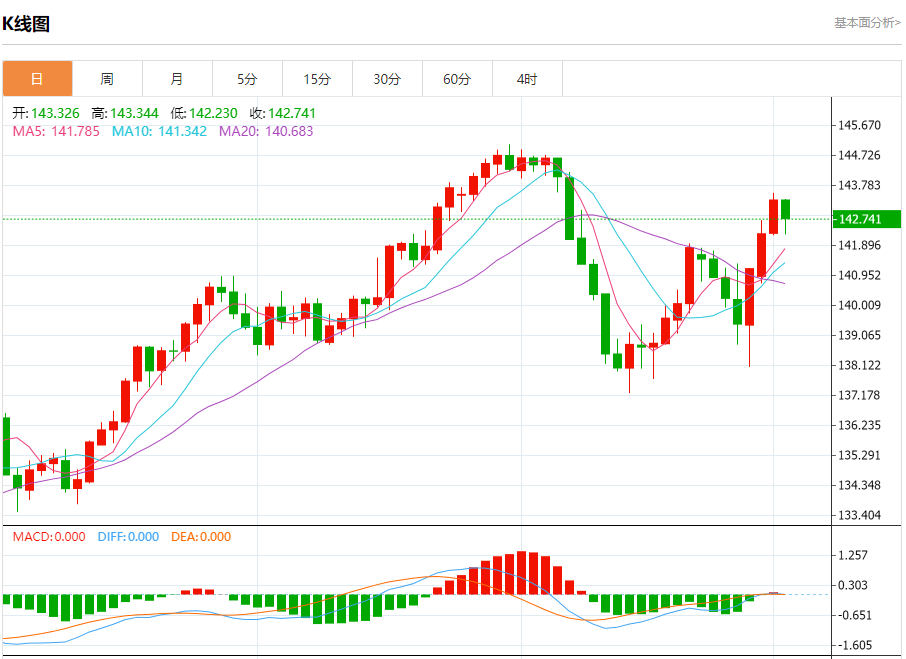Click the 136.235 price axis label
The image size is (906, 659).
pyautogui.click(x=859, y=425)
